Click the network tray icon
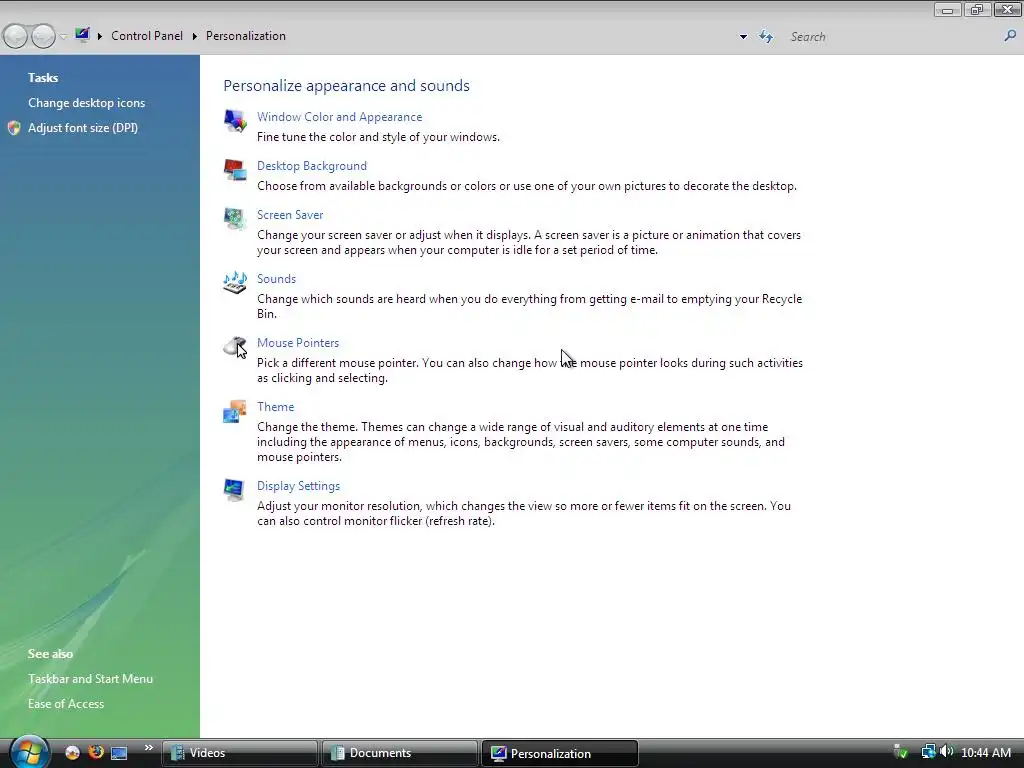The width and height of the screenshot is (1024, 768). tap(928, 752)
